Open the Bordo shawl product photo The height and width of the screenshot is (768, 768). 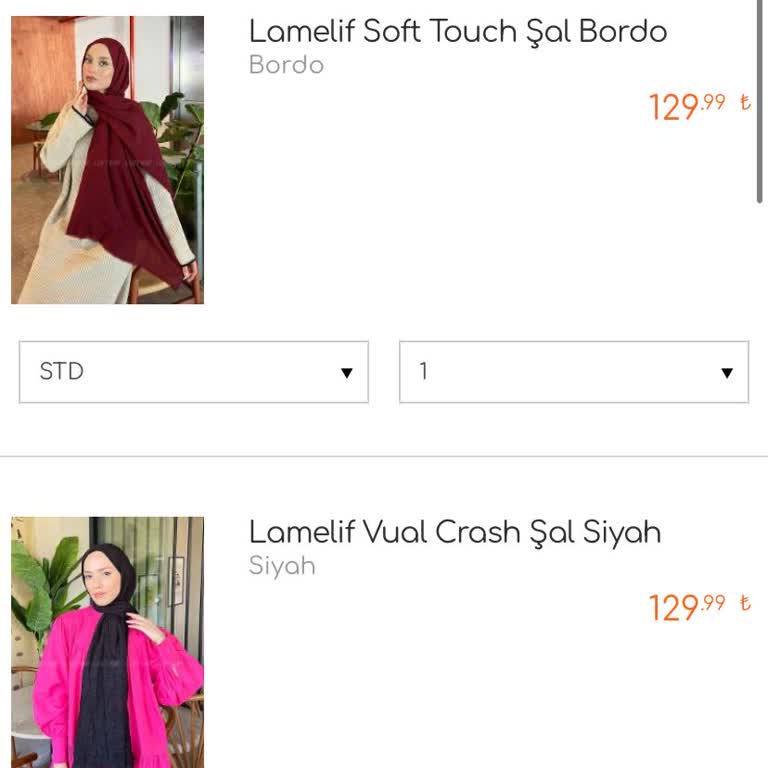pos(107,160)
